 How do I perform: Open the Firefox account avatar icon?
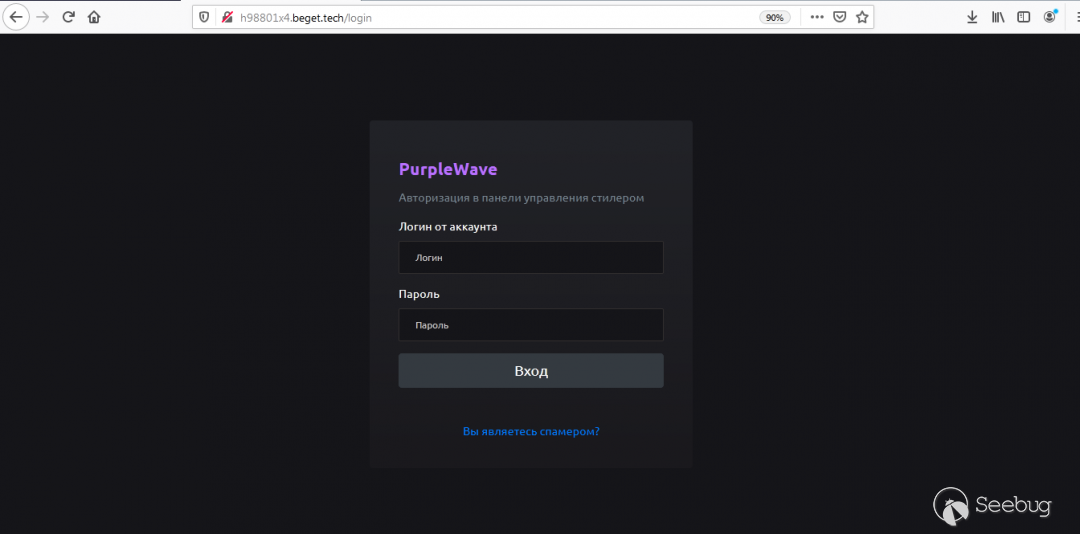1050,17
